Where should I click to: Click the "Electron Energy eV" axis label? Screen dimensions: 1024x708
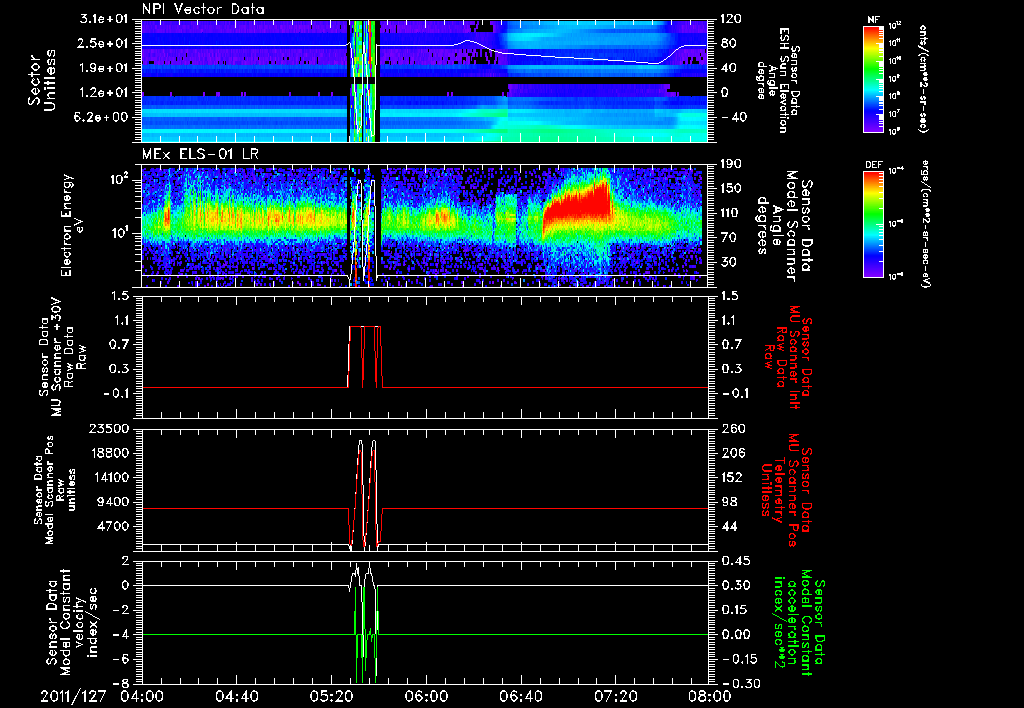pyautogui.click(x=74, y=225)
